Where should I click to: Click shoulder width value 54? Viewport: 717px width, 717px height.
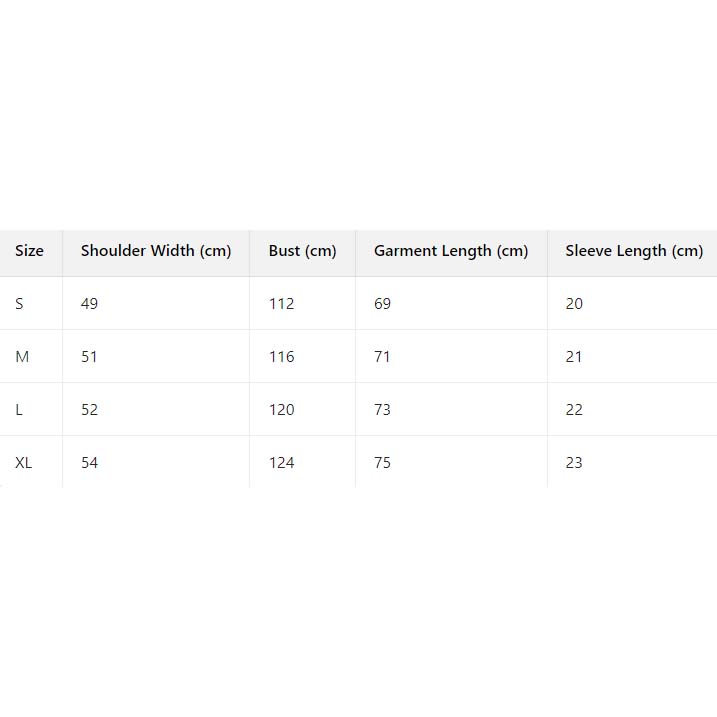tap(90, 463)
